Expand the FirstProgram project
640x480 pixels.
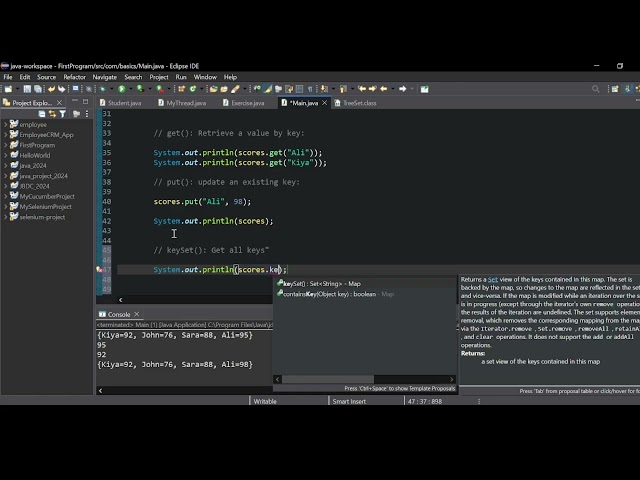point(5,145)
